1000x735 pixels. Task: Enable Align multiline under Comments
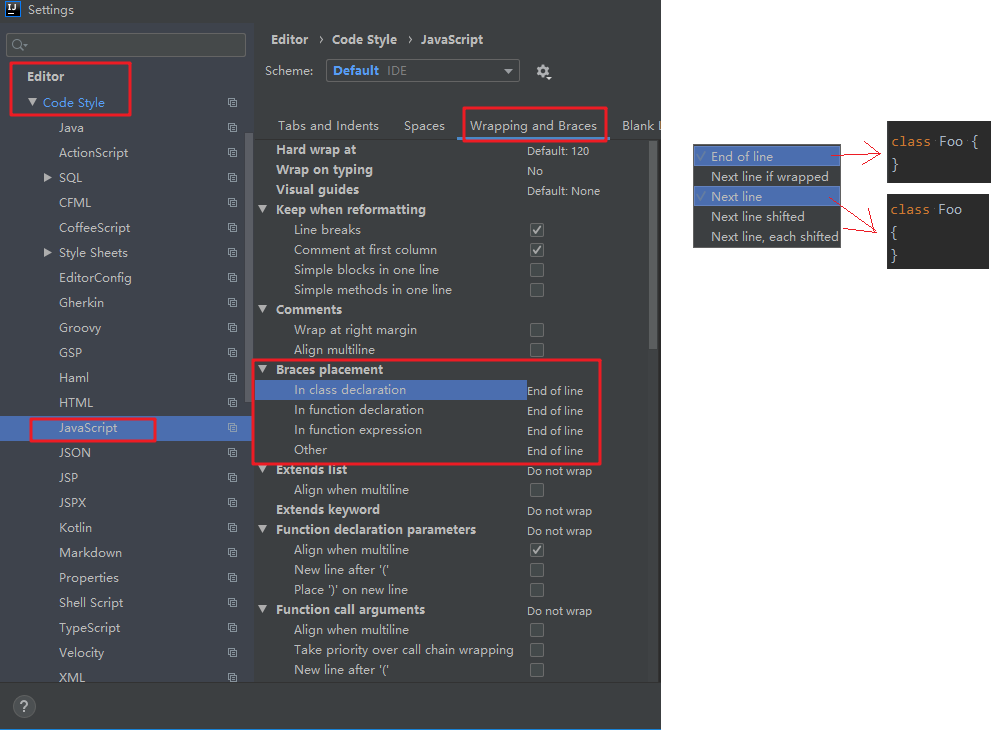(x=537, y=350)
